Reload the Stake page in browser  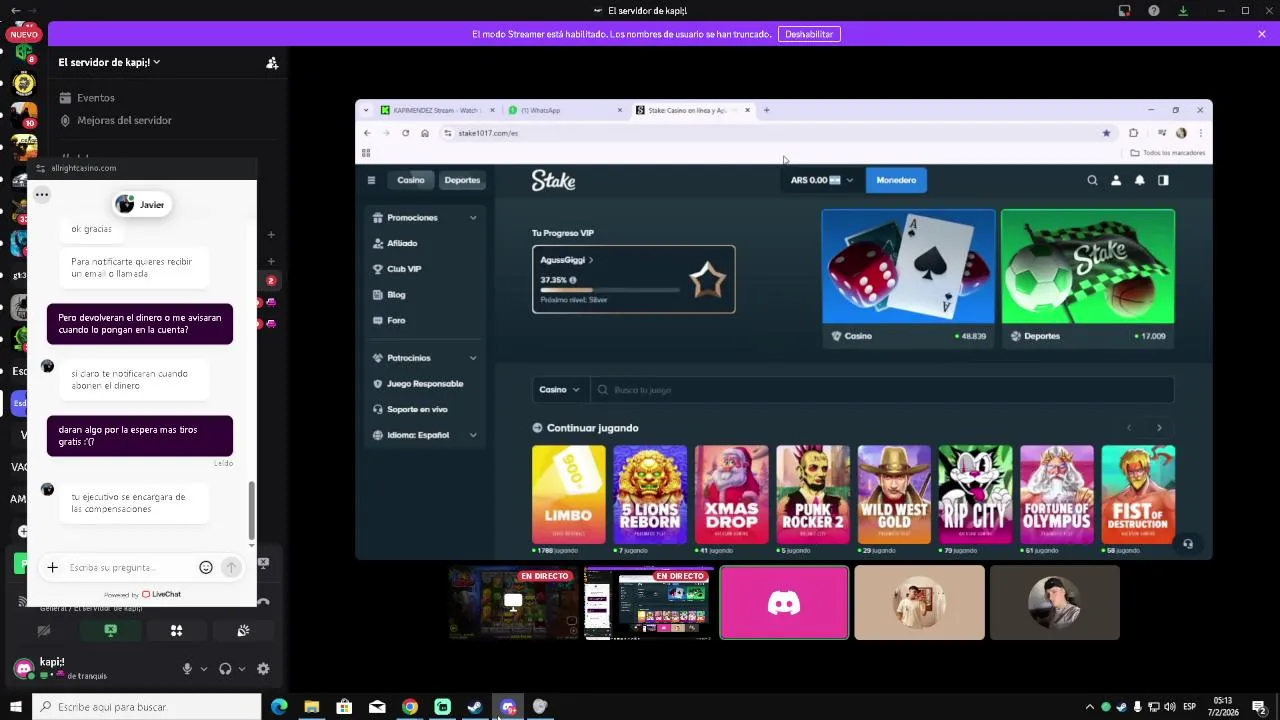tap(405, 133)
